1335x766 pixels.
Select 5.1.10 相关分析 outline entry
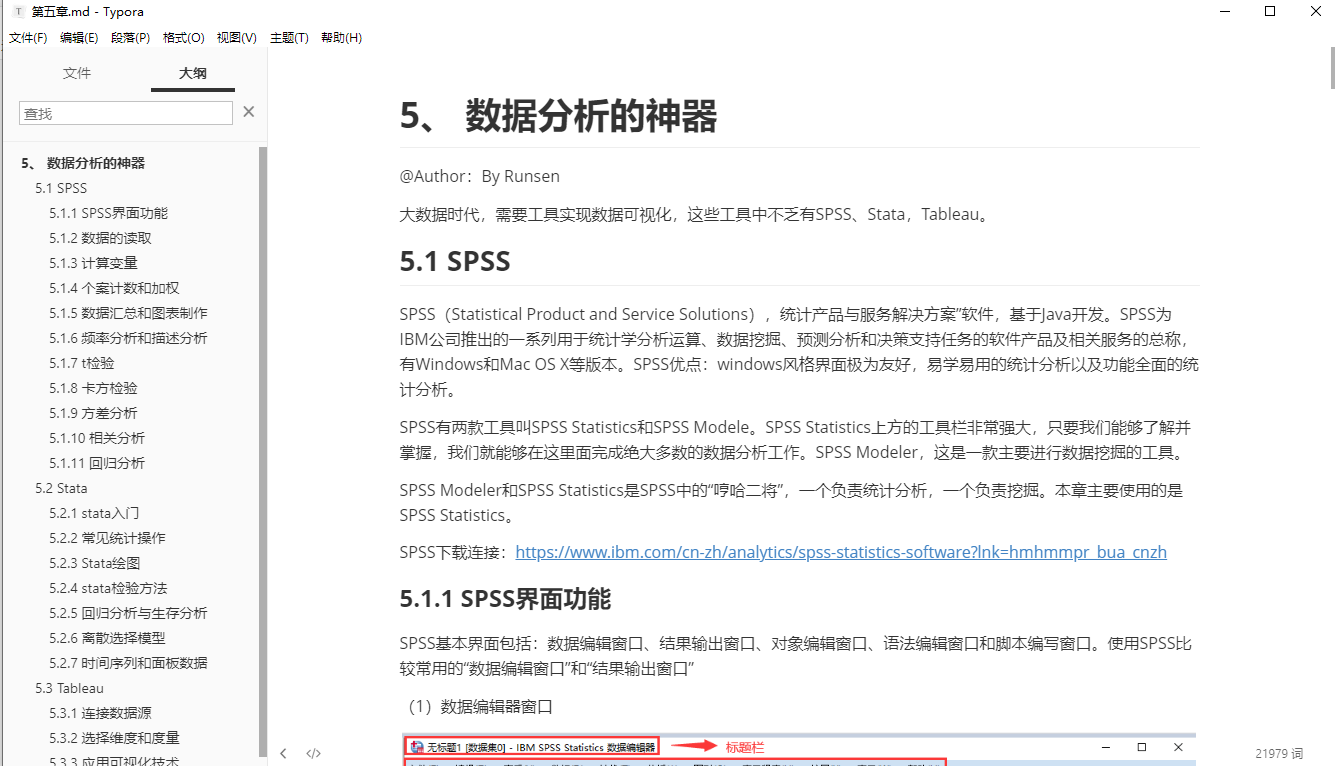pos(97,438)
